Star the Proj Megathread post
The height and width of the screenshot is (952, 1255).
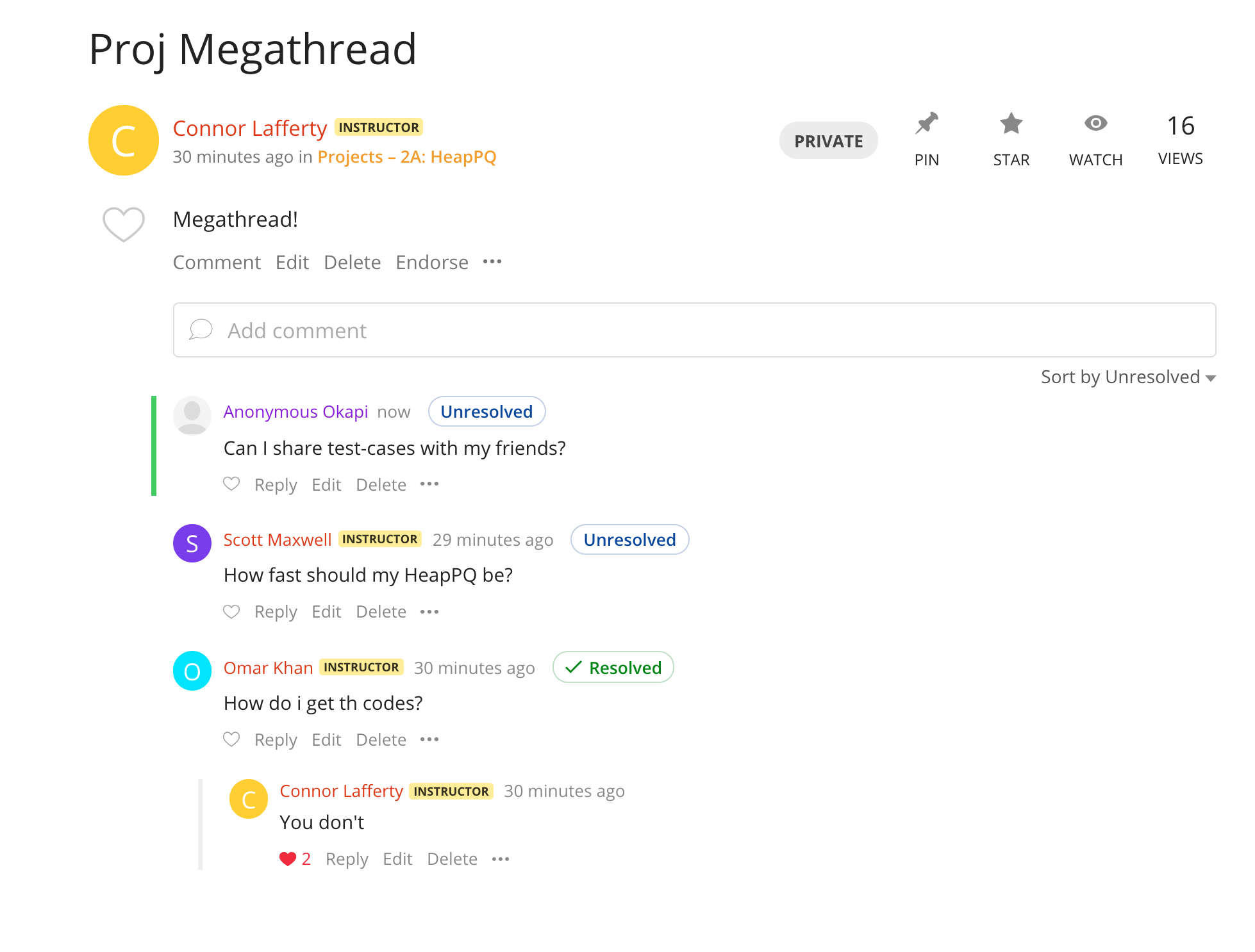[x=1011, y=124]
